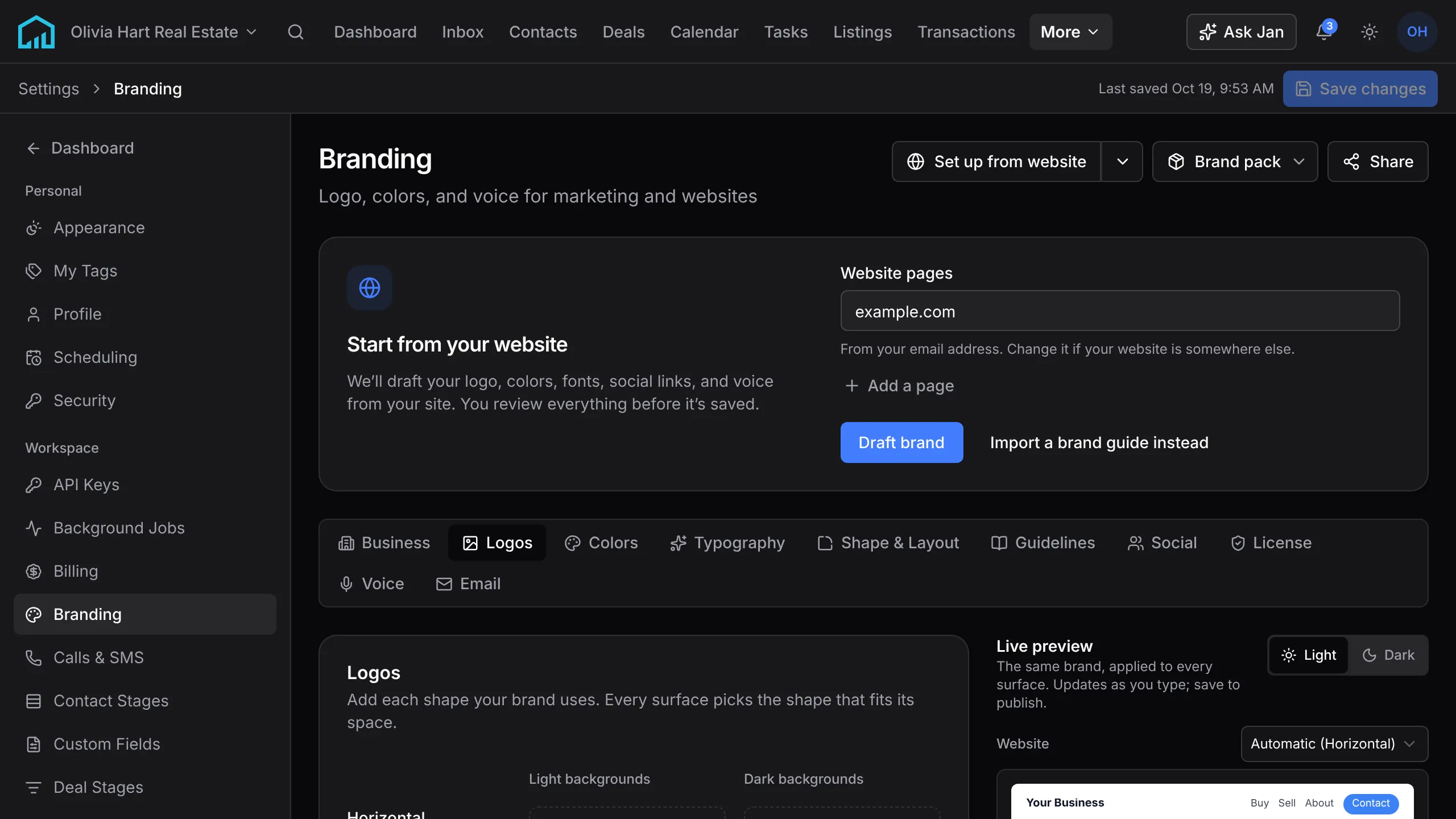Click the Settings breadcrumb
This screenshot has height=819, width=1456.
(49, 89)
